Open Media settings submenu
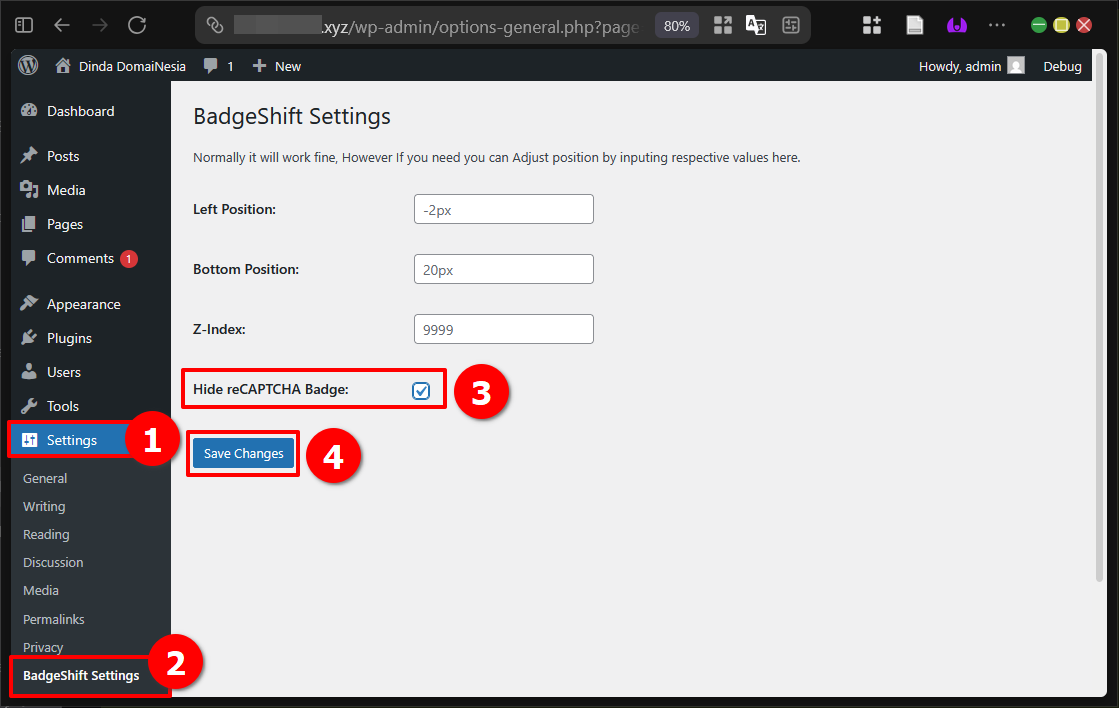This screenshot has width=1119, height=708. point(41,591)
